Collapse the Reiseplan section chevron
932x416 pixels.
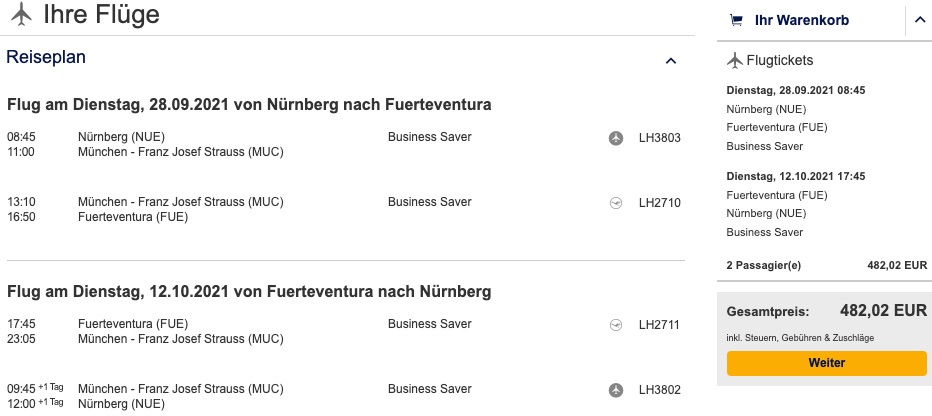671,61
